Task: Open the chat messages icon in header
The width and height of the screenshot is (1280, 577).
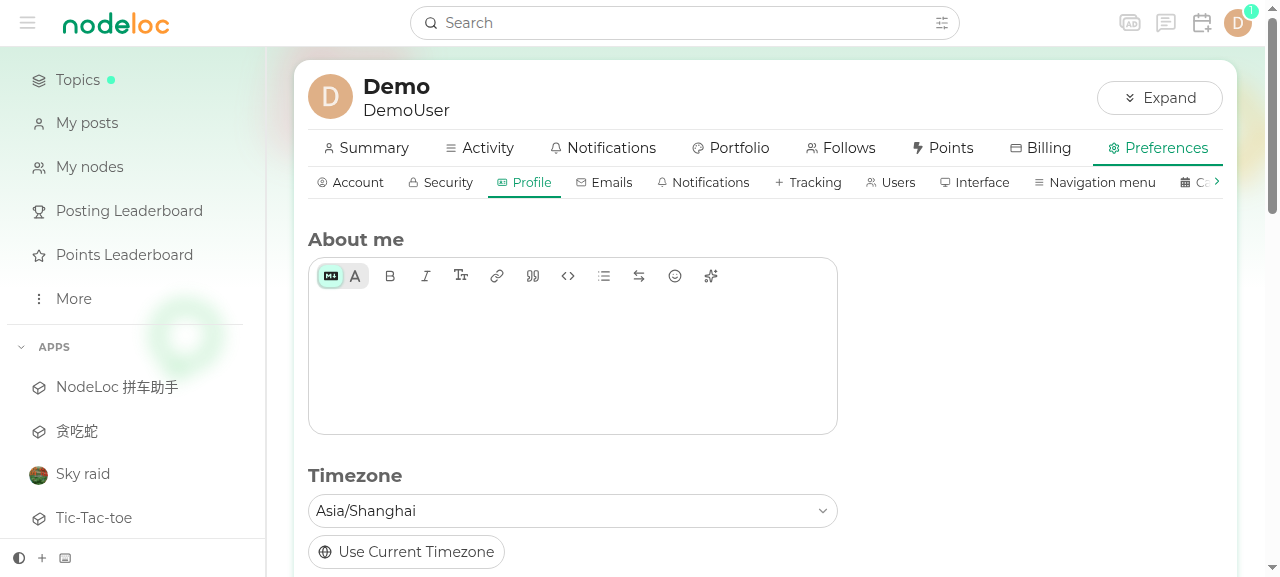Action: 1166,23
